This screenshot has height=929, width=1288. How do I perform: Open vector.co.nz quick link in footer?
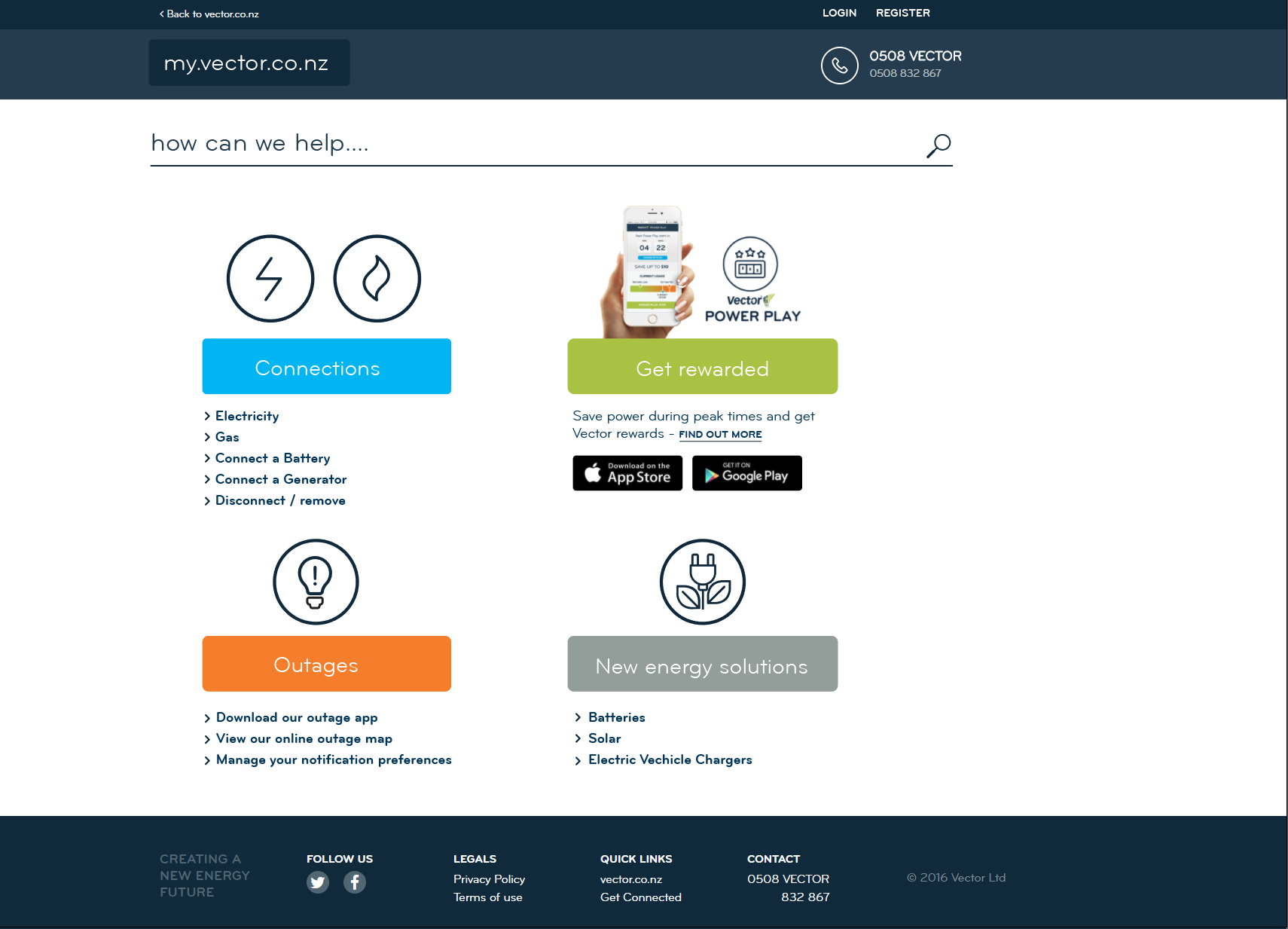click(x=631, y=879)
